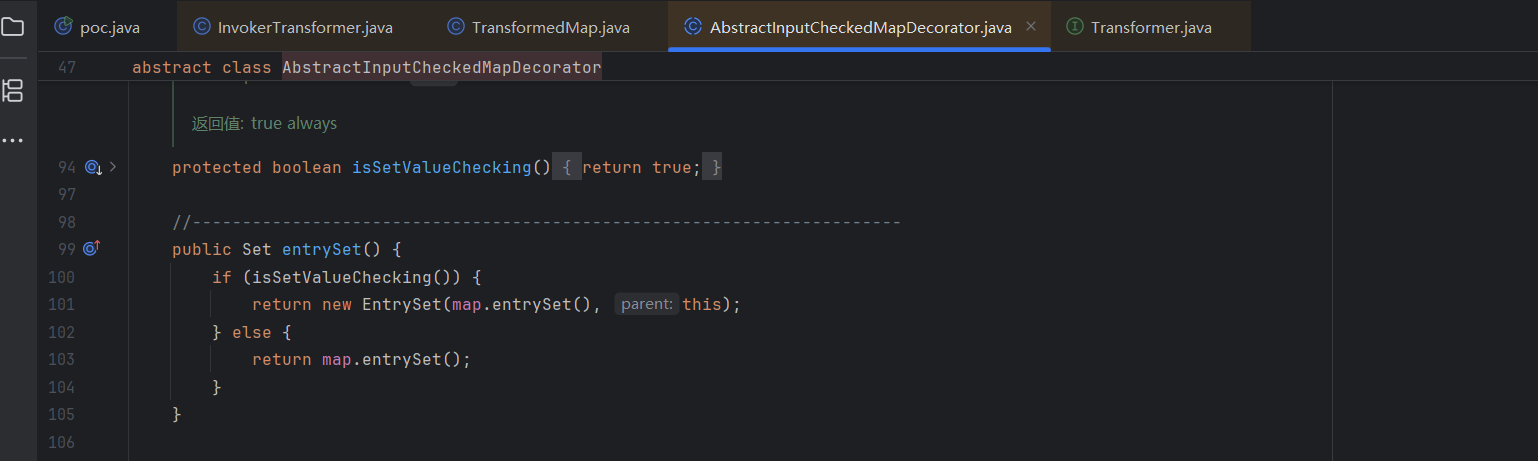This screenshot has height=461, width=1538.
Task: Open the Transformer.java tab
Action: (1151, 27)
